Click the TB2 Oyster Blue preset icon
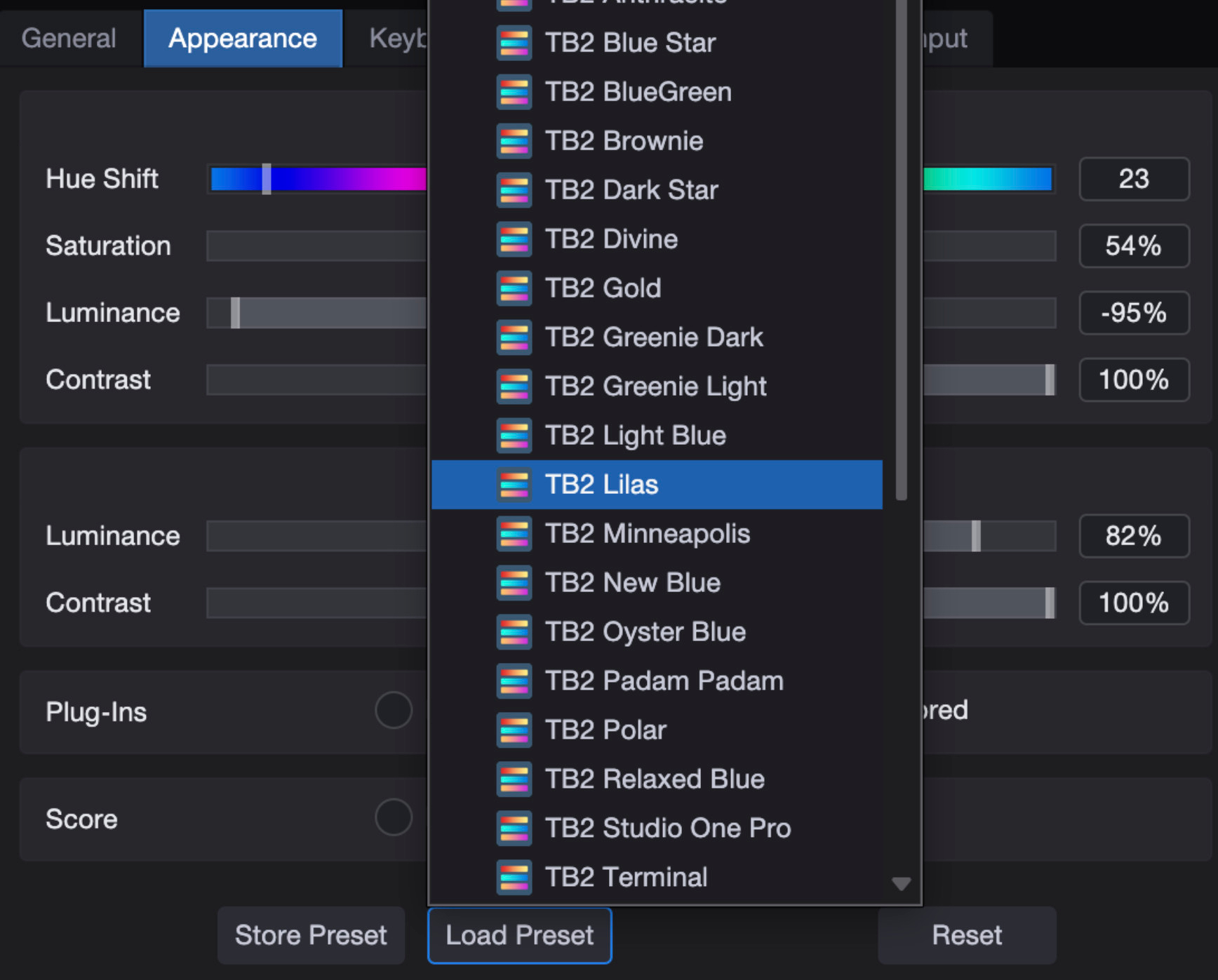 (514, 632)
